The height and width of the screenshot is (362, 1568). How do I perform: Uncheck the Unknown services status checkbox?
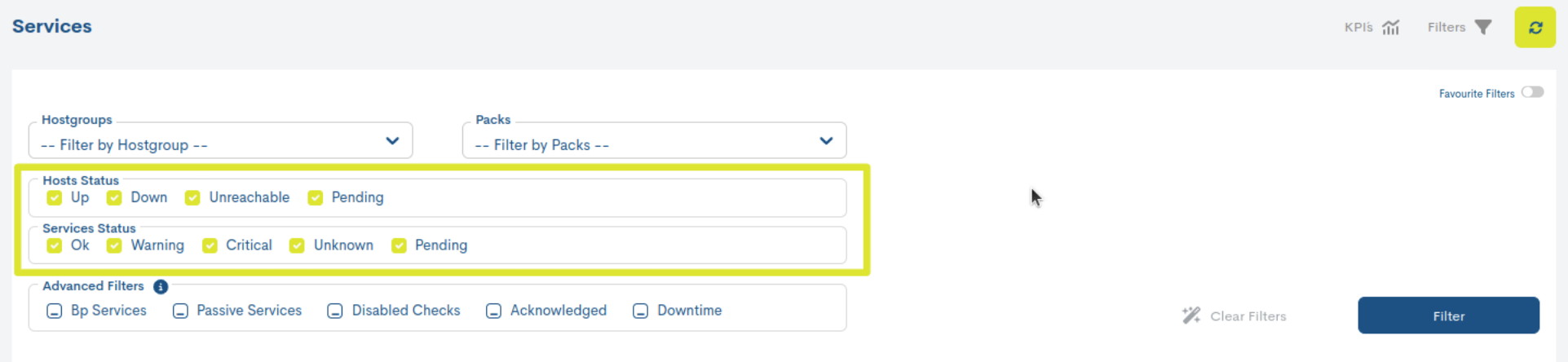297,245
